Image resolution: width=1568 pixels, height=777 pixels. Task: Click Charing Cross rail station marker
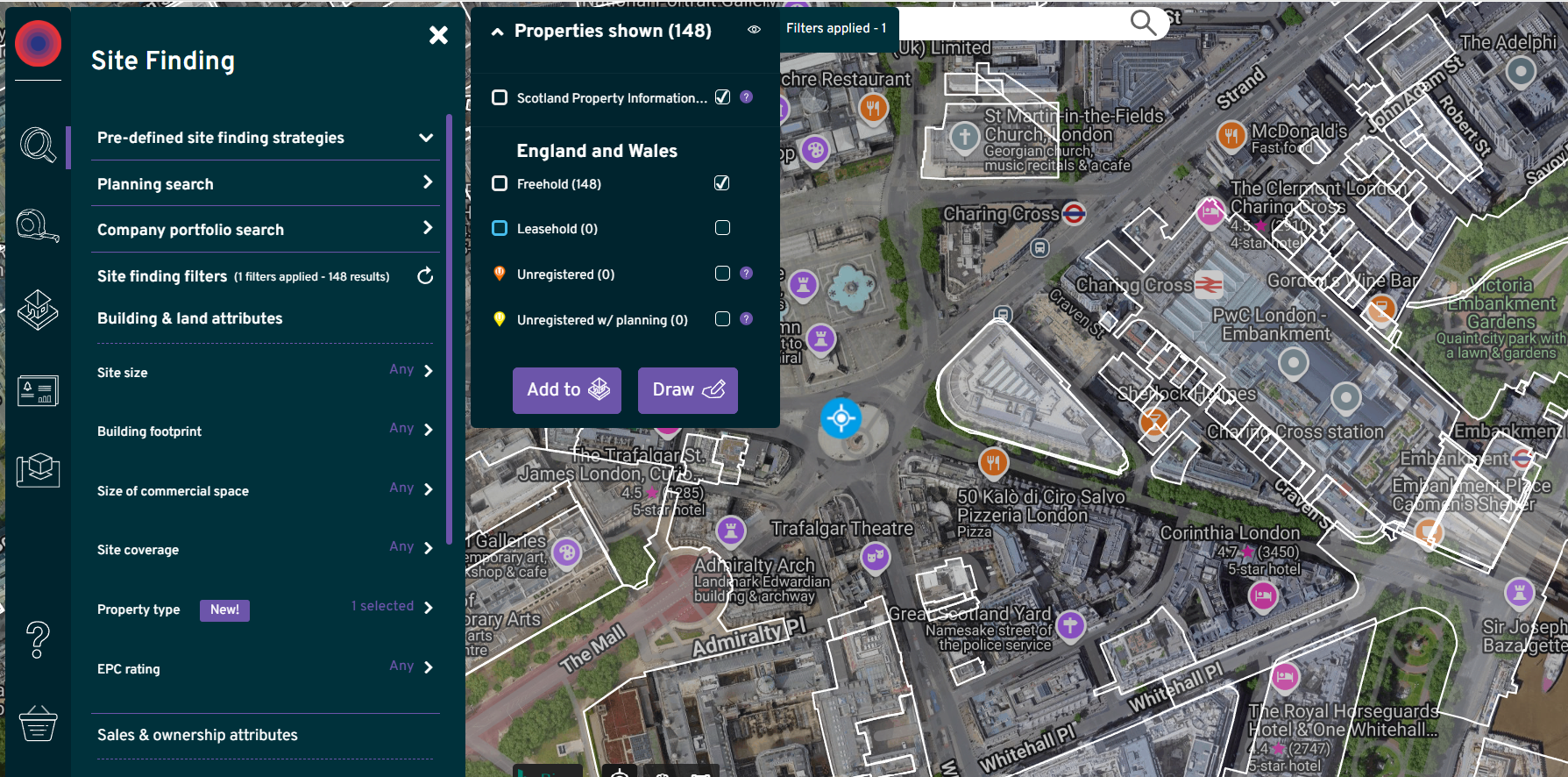pyautogui.click(x=1209, y=284)
